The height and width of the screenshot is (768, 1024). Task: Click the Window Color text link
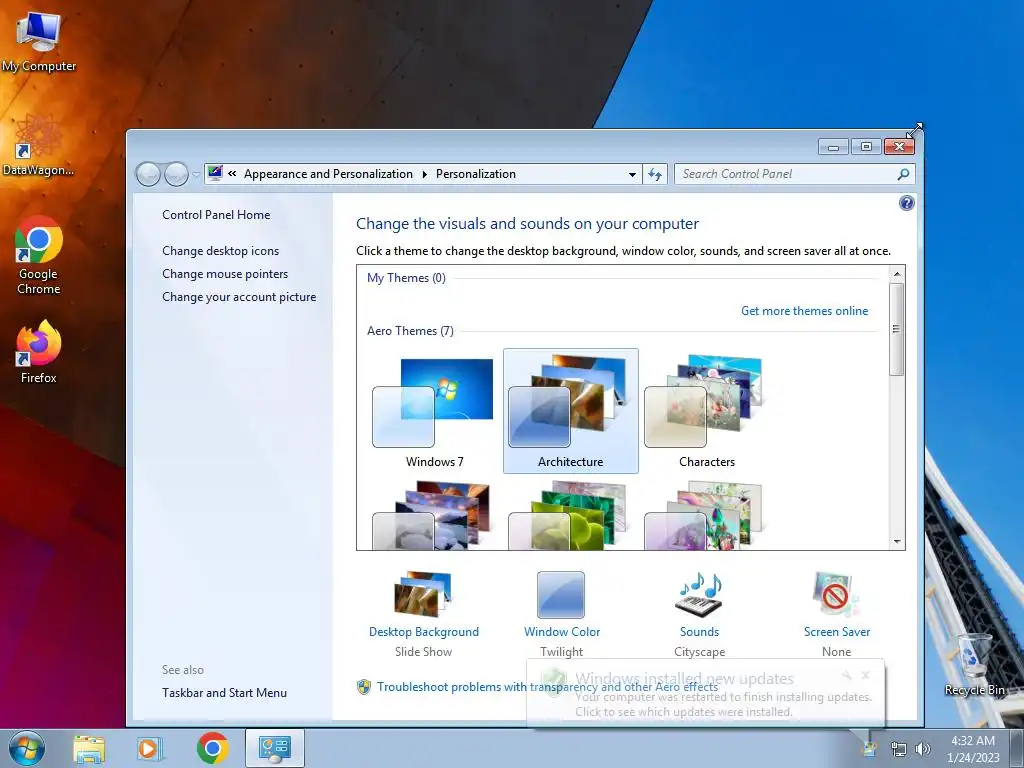[x=562, y=632]
